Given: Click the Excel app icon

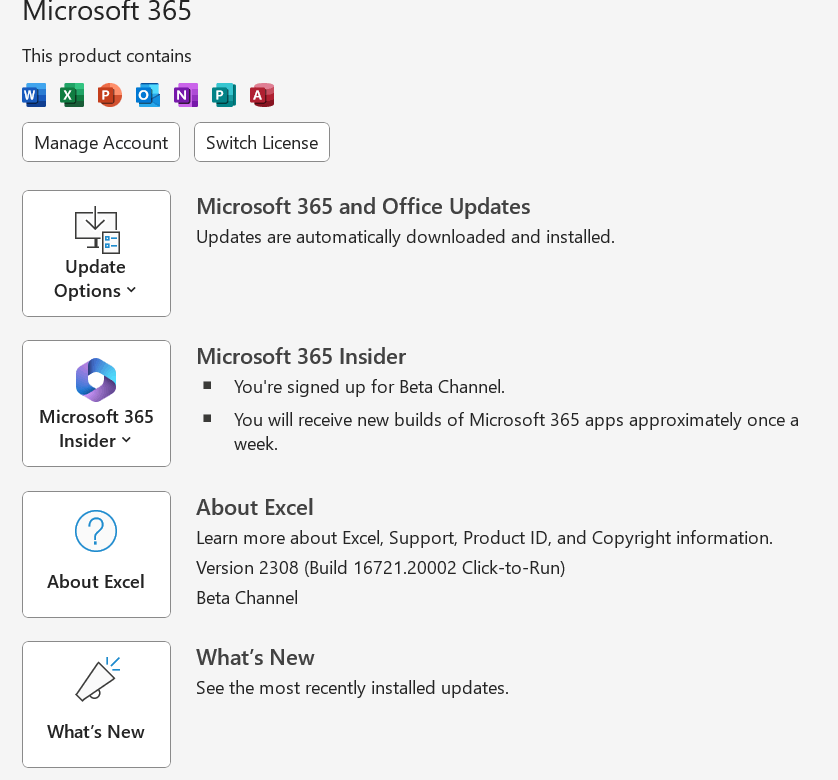Looking at the screenshot, I should click(72, 95).
